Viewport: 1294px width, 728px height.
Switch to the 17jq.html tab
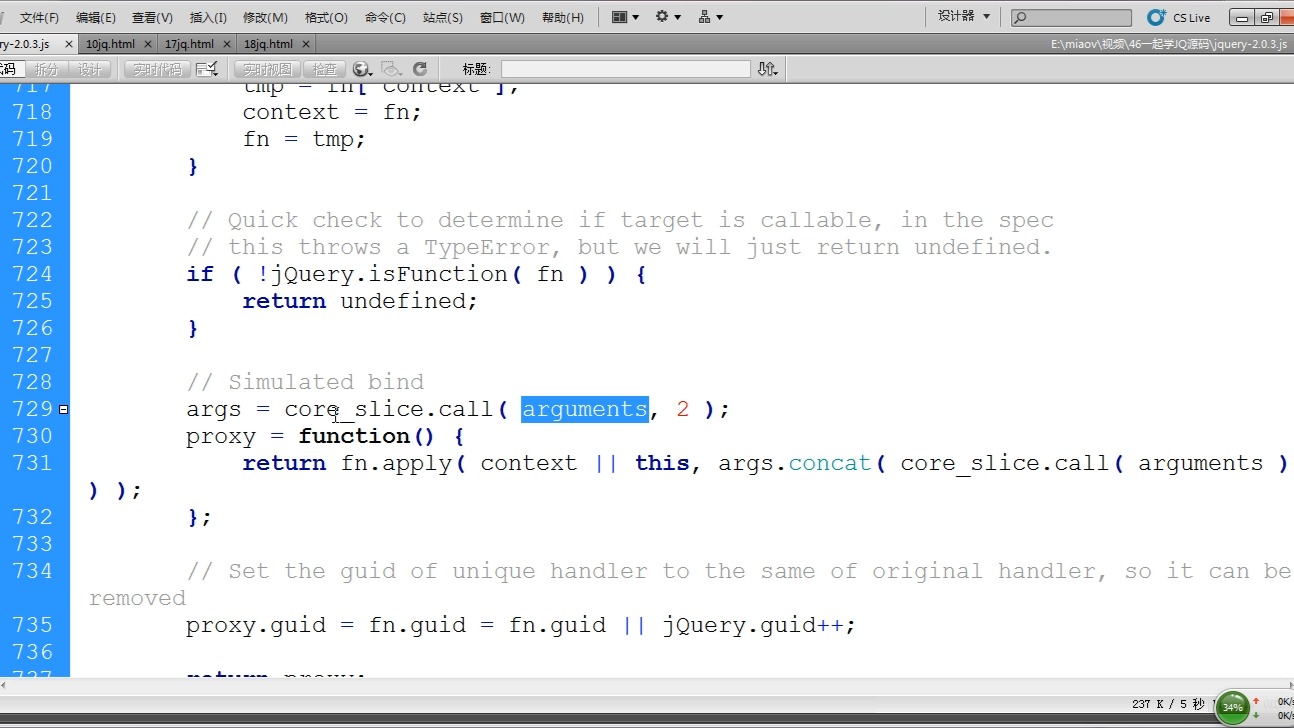point(189,44)
